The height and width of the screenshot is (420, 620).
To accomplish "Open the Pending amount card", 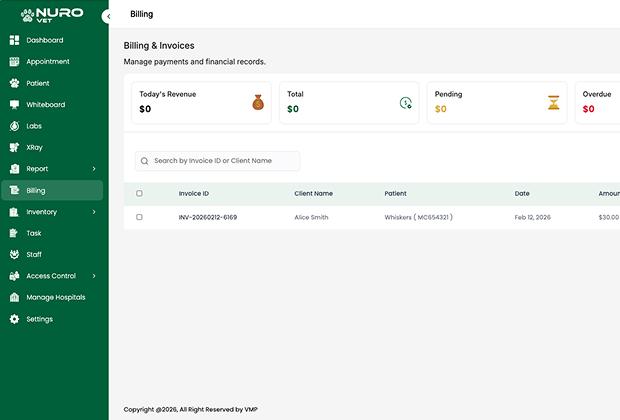I will pyautogui.click(x=497, y=103).
